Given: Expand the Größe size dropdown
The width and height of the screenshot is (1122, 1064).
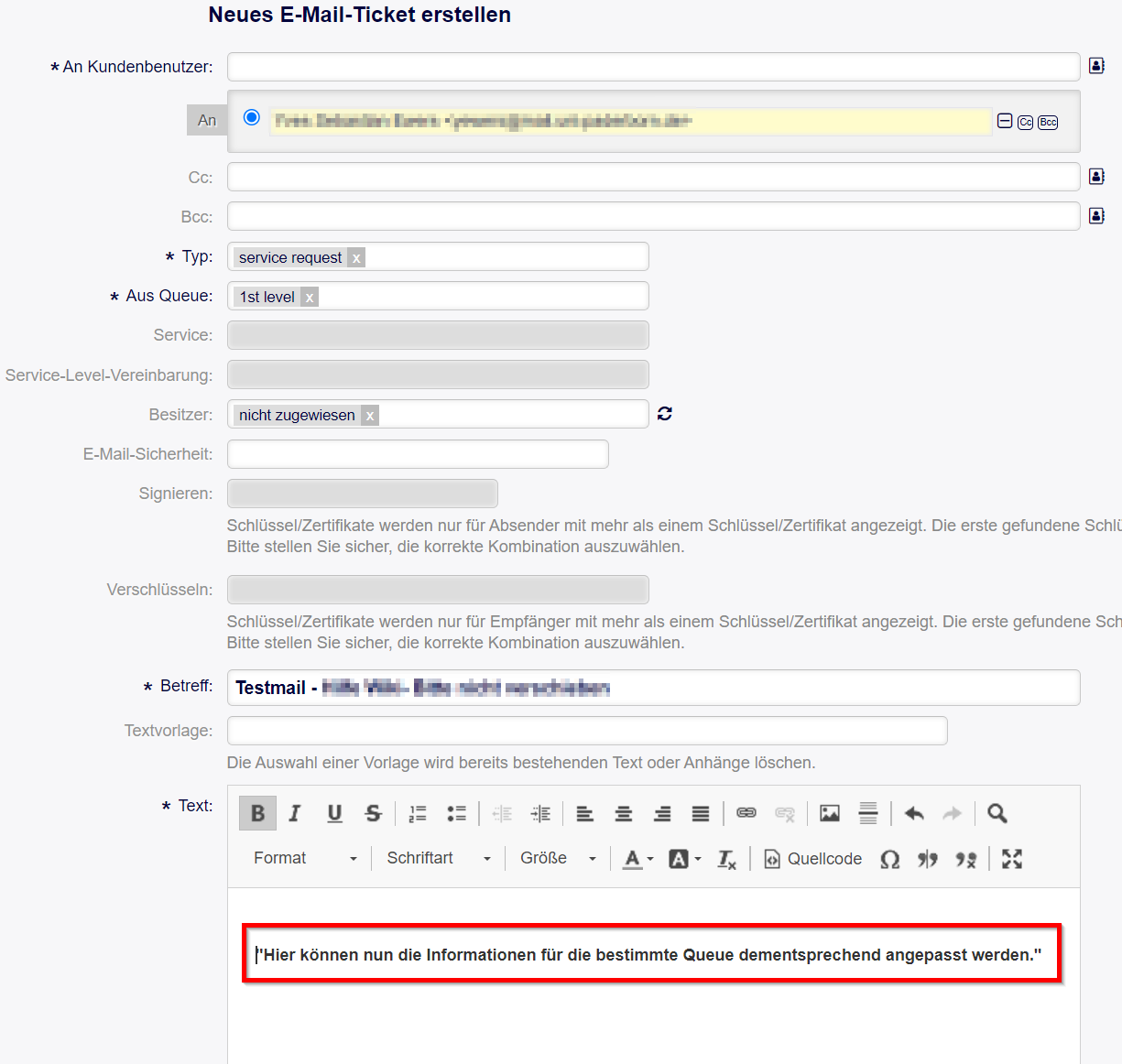Looking at the screenshot, I should (558, 859).
